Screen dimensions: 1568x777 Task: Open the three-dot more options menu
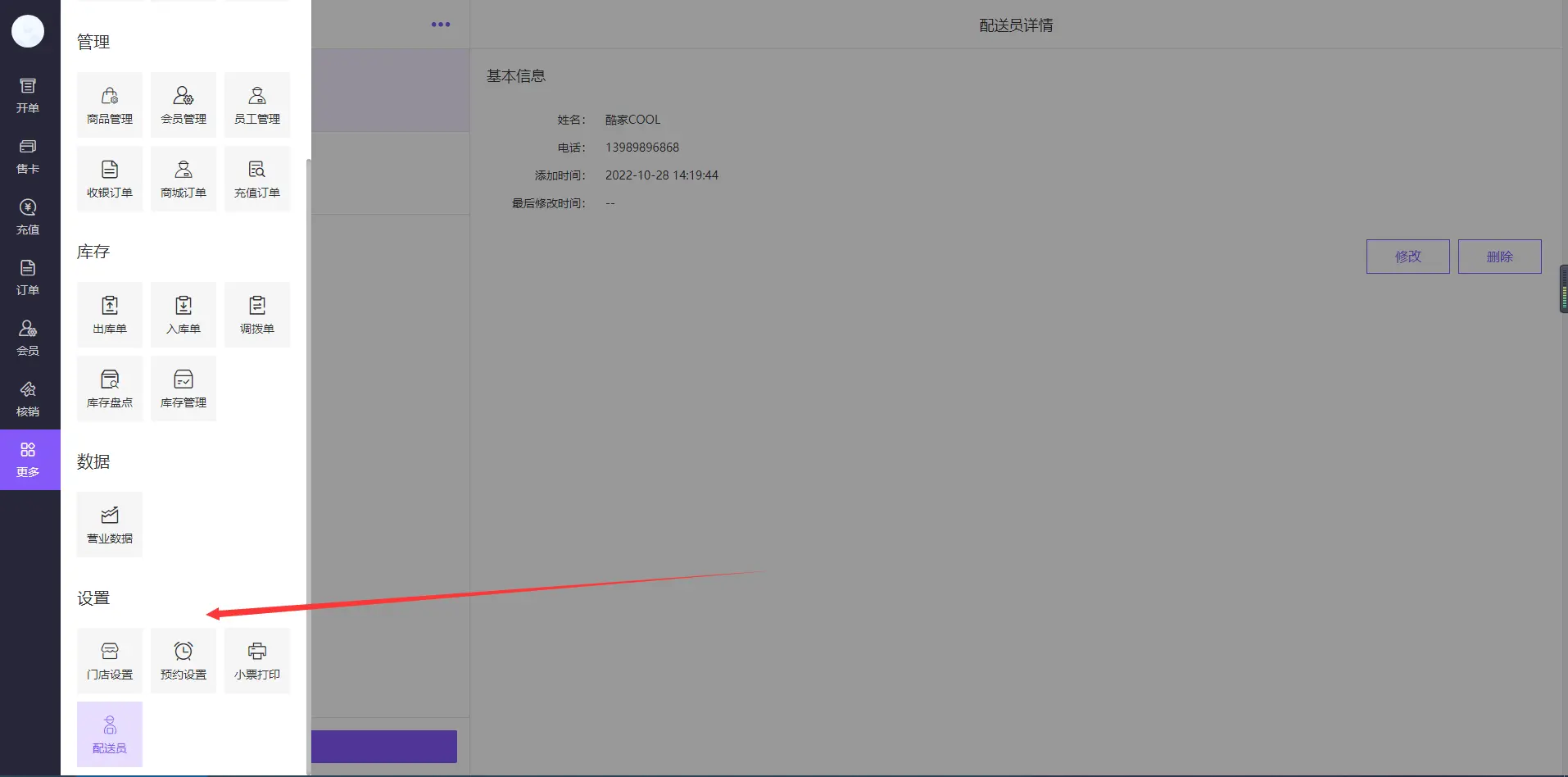coord(441,25)
